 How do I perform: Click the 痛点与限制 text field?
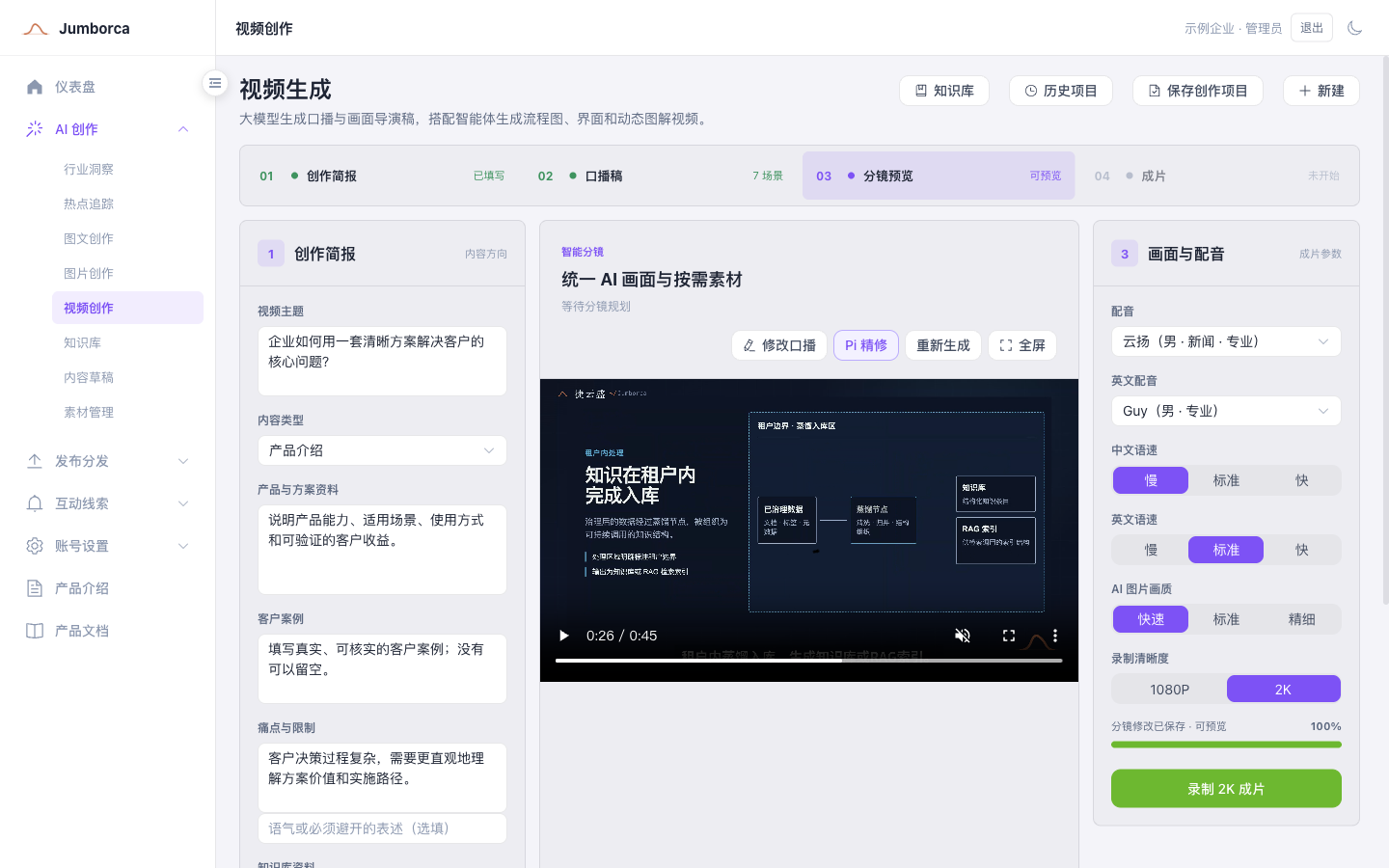point(382,777)
